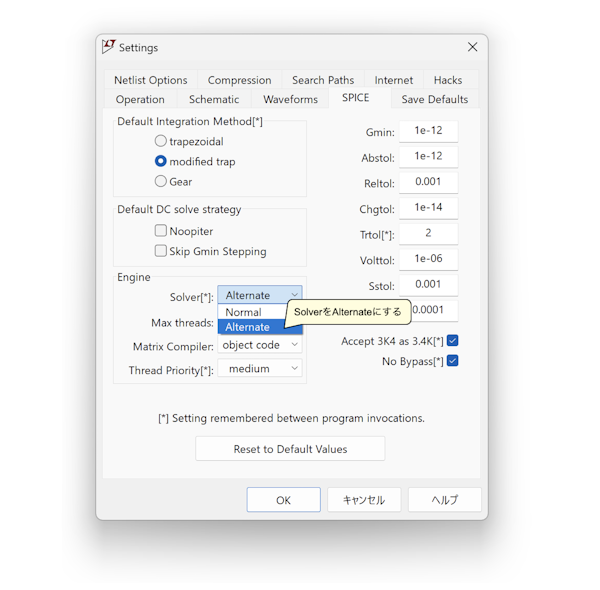Screen dimensions: 600x590
Task: Click the キャンセル button
Action: coord(364,500)
